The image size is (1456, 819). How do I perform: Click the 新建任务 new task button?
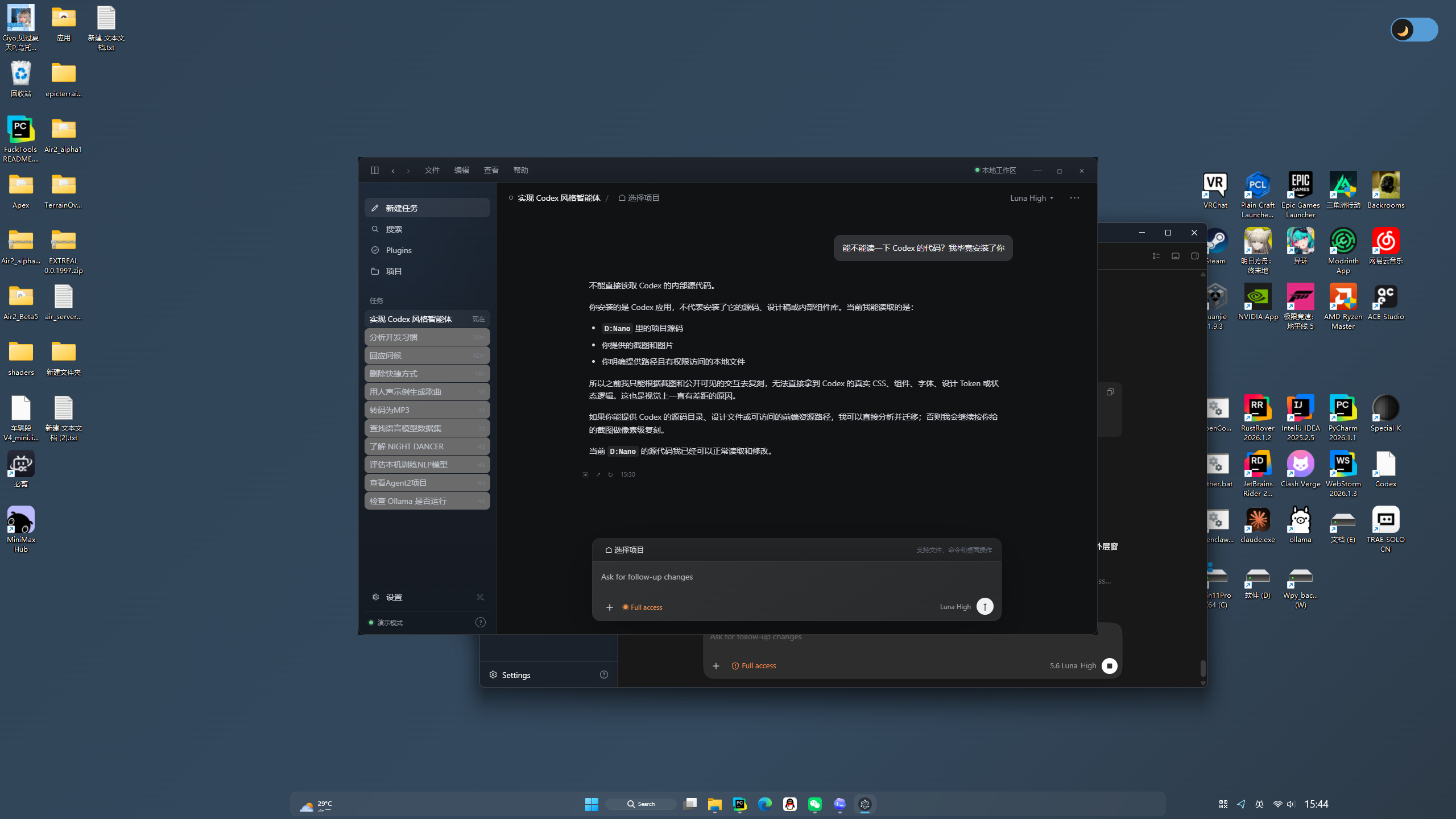tap(427, 208)
